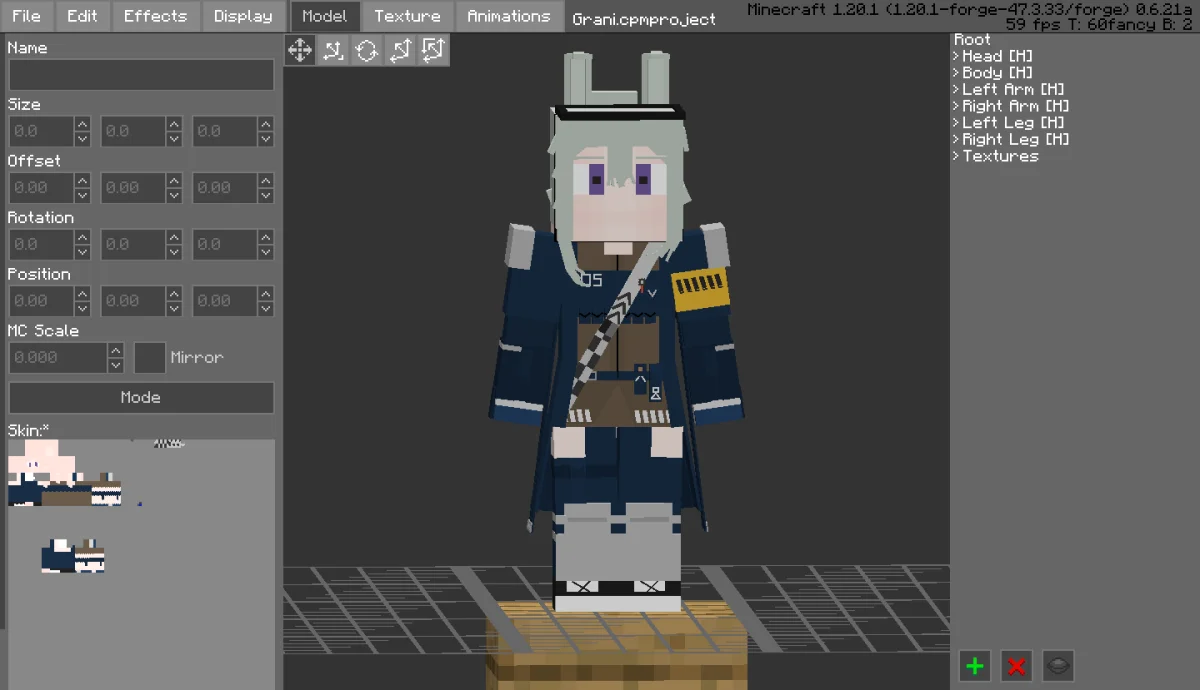Click the Size X value field
1200x690 pixels.
41,131
